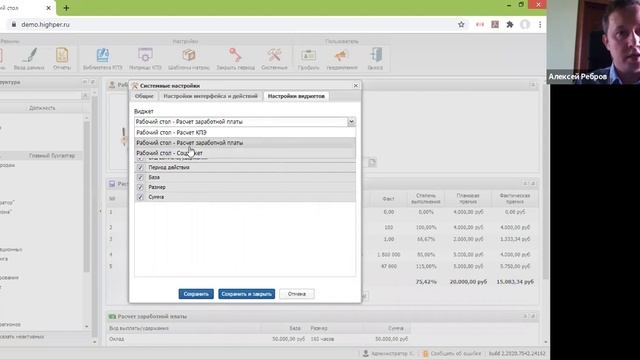The image size is (640, 360).
Task: Open the Ввод данных toolbar icon
Action: tap(29, 56)
